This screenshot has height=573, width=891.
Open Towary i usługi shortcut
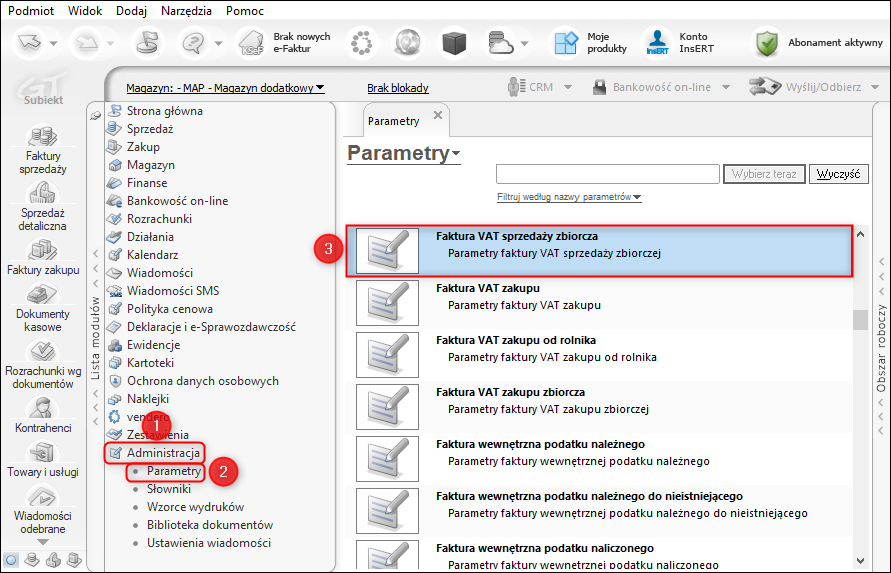[43, 460]
